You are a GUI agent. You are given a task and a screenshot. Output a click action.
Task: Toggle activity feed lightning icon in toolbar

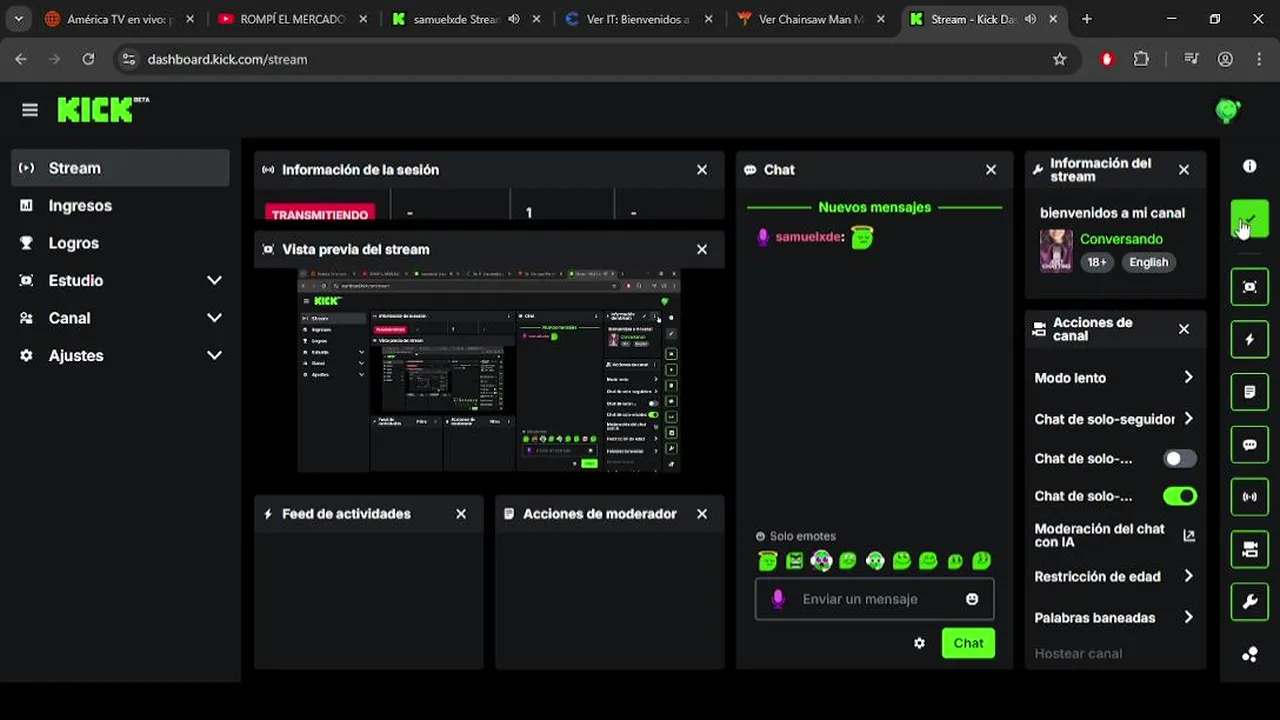(1249, 340)
